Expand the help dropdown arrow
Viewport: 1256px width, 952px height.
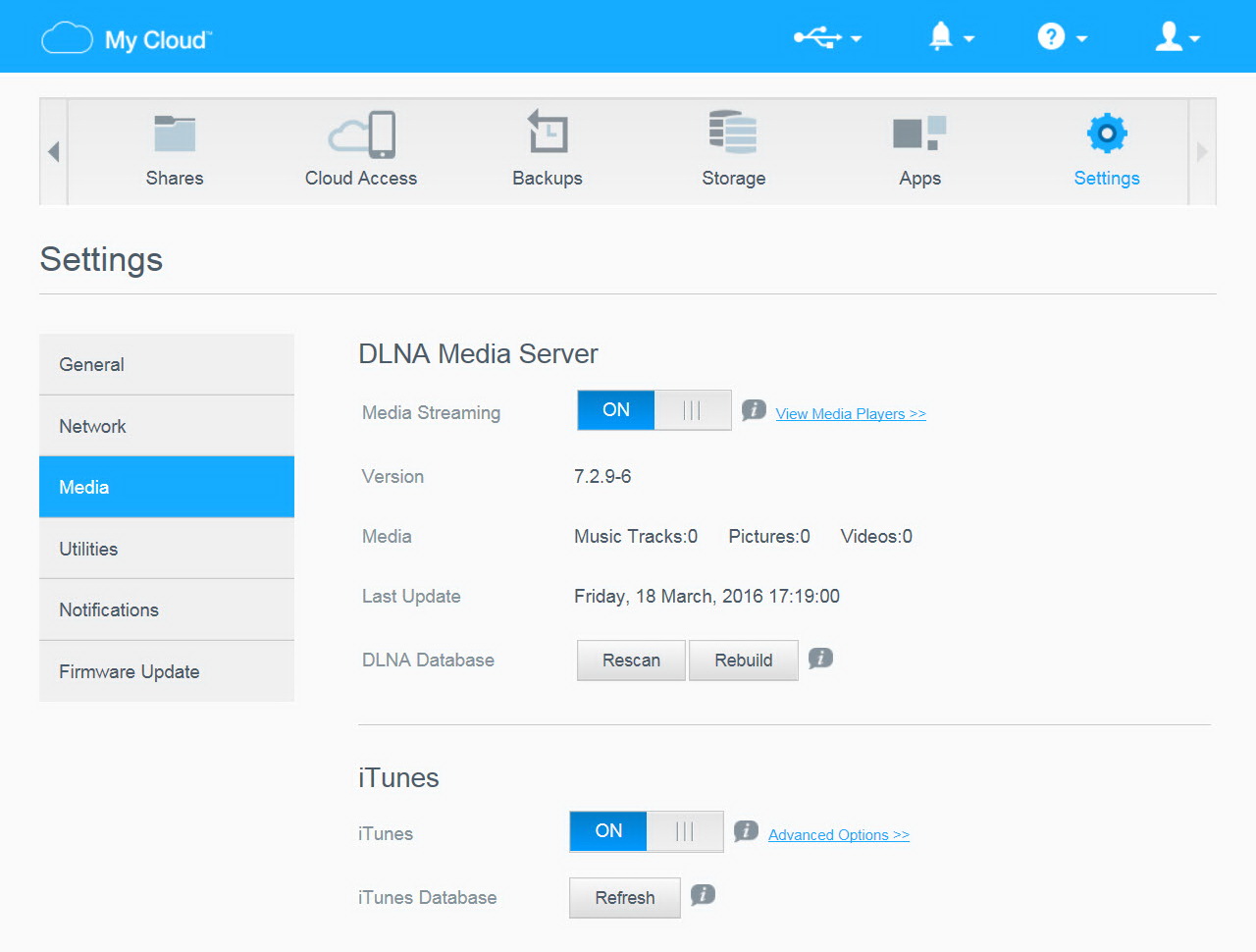pos(1081,39)
